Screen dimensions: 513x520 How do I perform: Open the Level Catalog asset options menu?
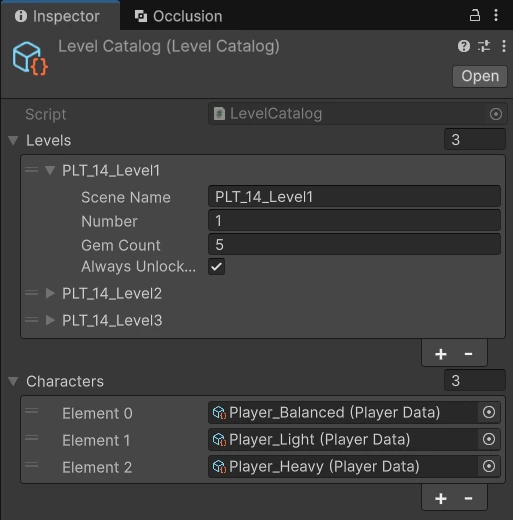click(x=504, y=46)
